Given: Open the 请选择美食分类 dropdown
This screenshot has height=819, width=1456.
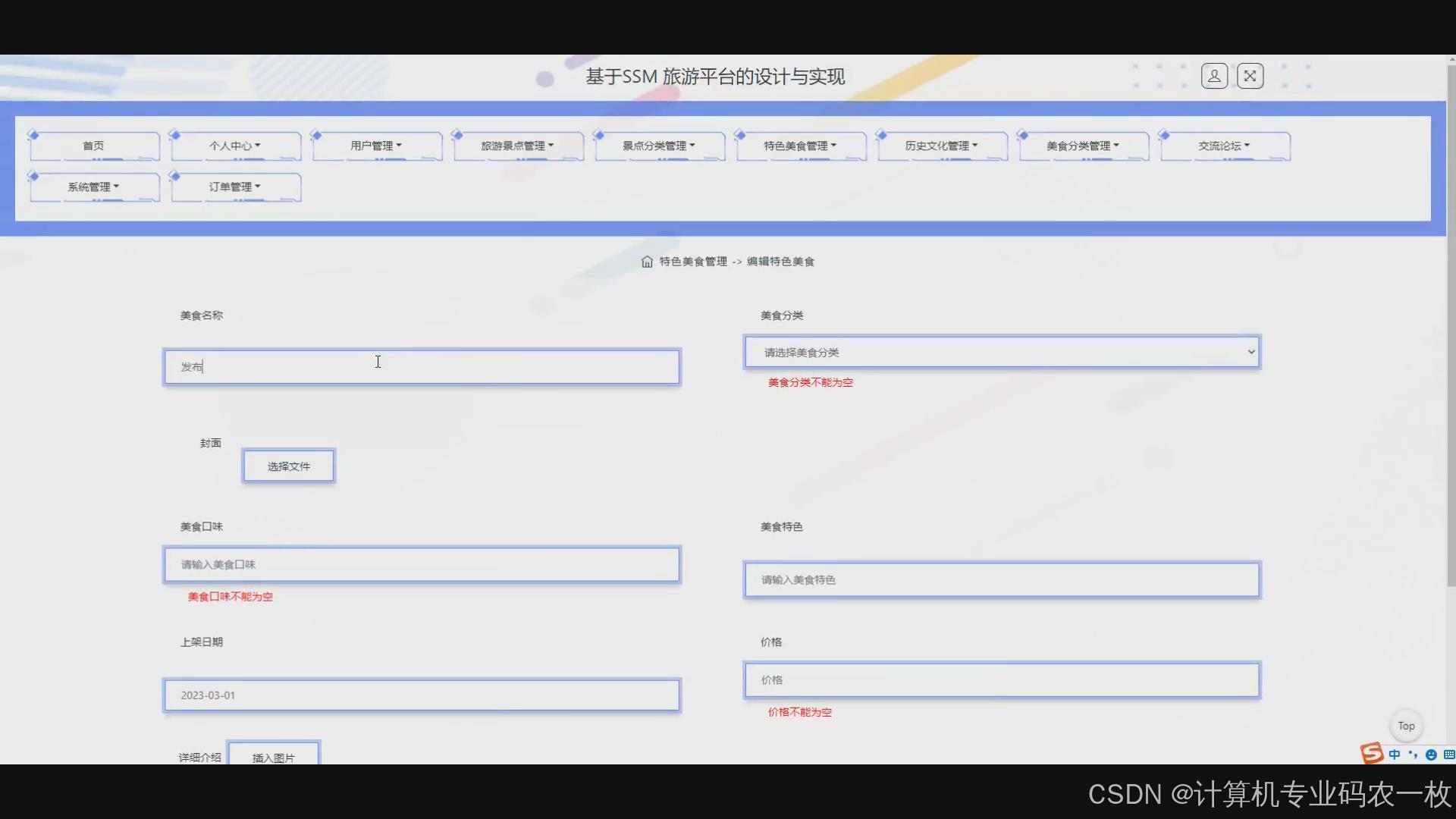Looking at the screenshot, I should point(1002,352).
